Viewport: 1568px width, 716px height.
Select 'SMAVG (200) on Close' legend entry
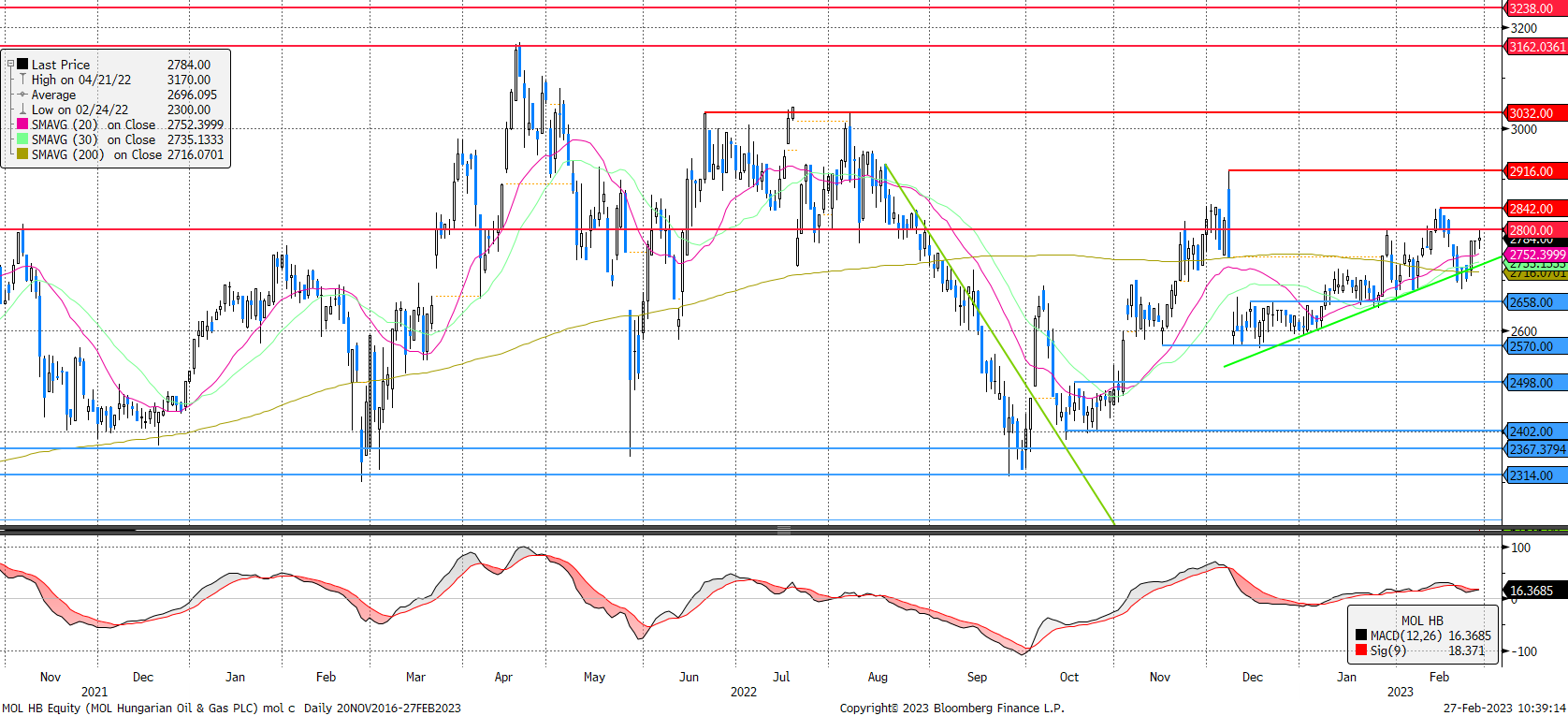click(96, 154)
